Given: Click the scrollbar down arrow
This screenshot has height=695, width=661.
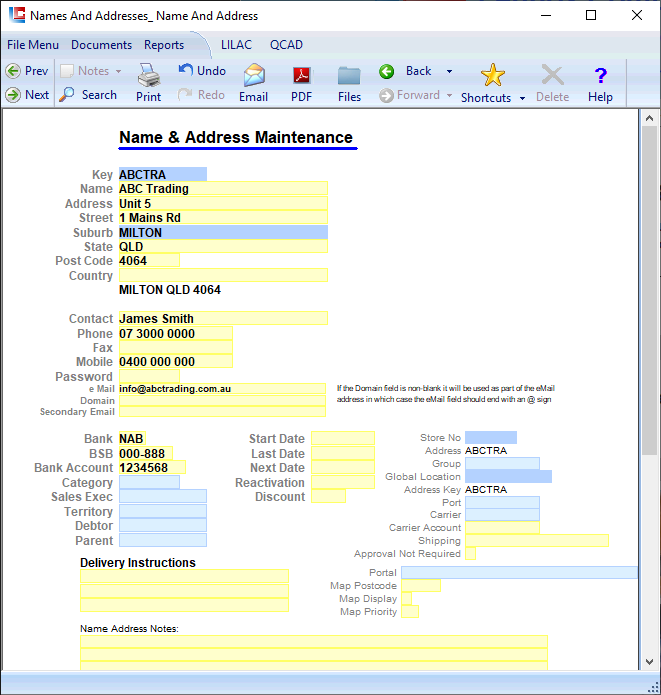Looking at the screenshot, I should click(649, 662).
